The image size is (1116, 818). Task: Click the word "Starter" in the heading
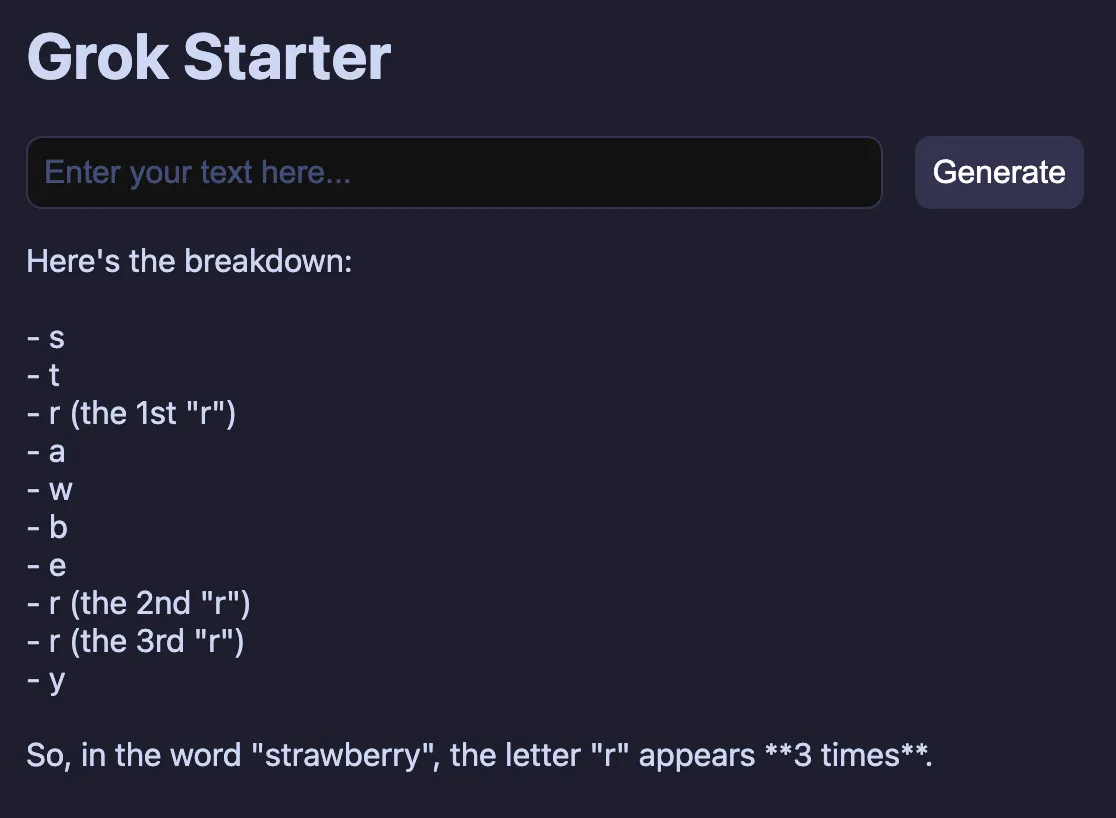tap(287, 57)
